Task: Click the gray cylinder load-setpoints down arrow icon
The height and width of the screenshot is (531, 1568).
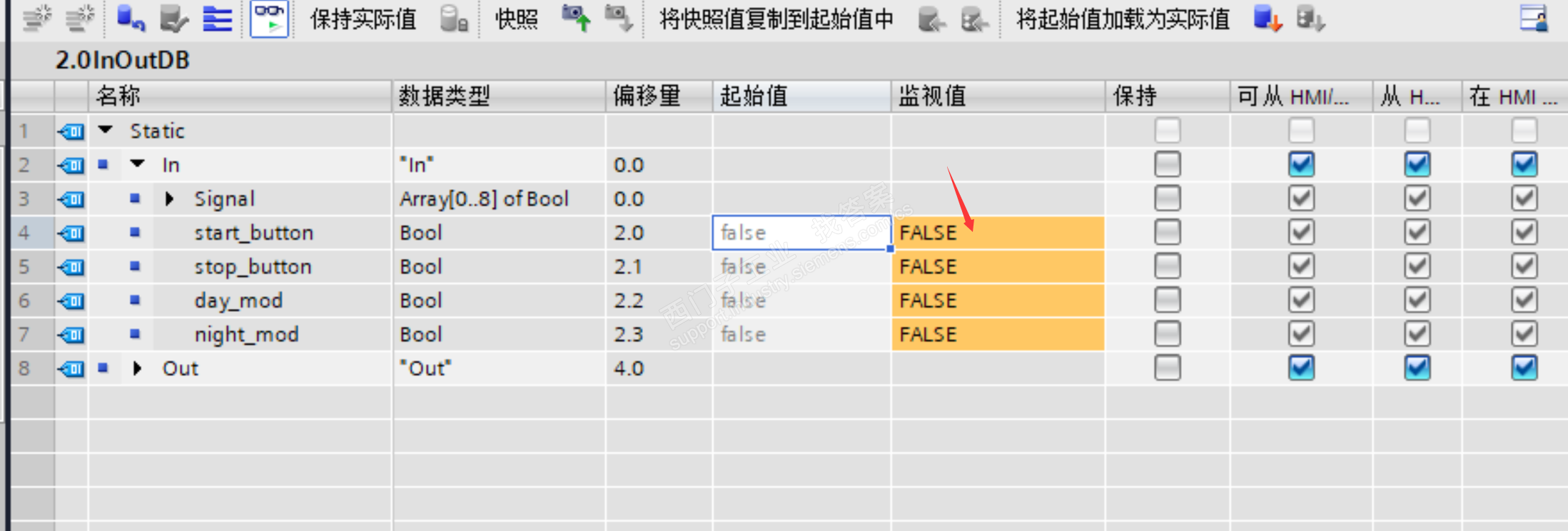Action: tap(1311, 19)
